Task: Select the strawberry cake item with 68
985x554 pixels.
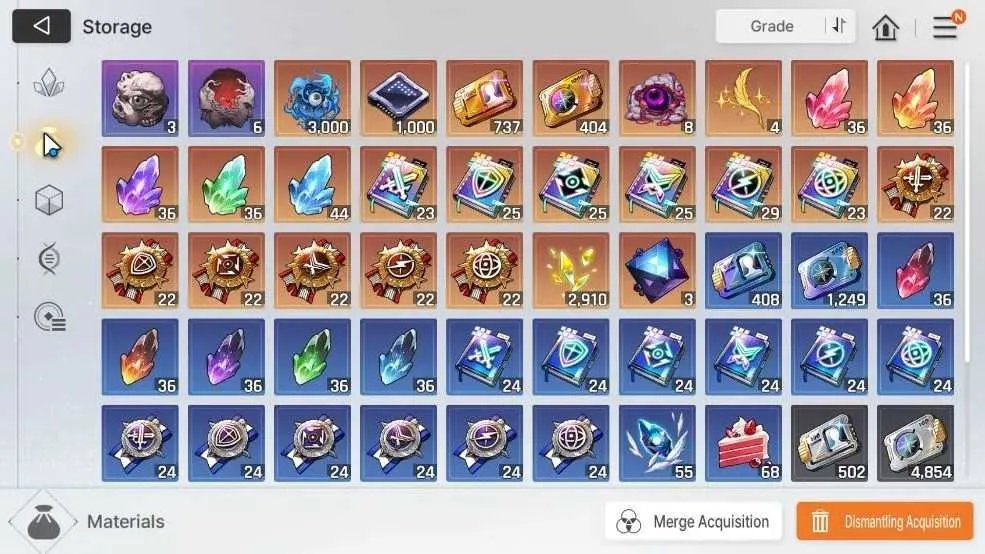Action: [744, 443]
